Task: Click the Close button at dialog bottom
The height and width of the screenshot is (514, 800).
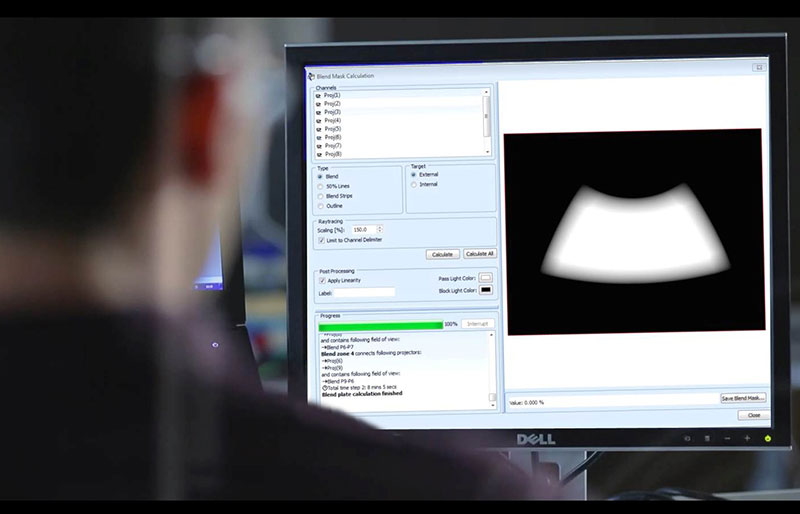Action: pyautogui.click(x=754, y=415)
